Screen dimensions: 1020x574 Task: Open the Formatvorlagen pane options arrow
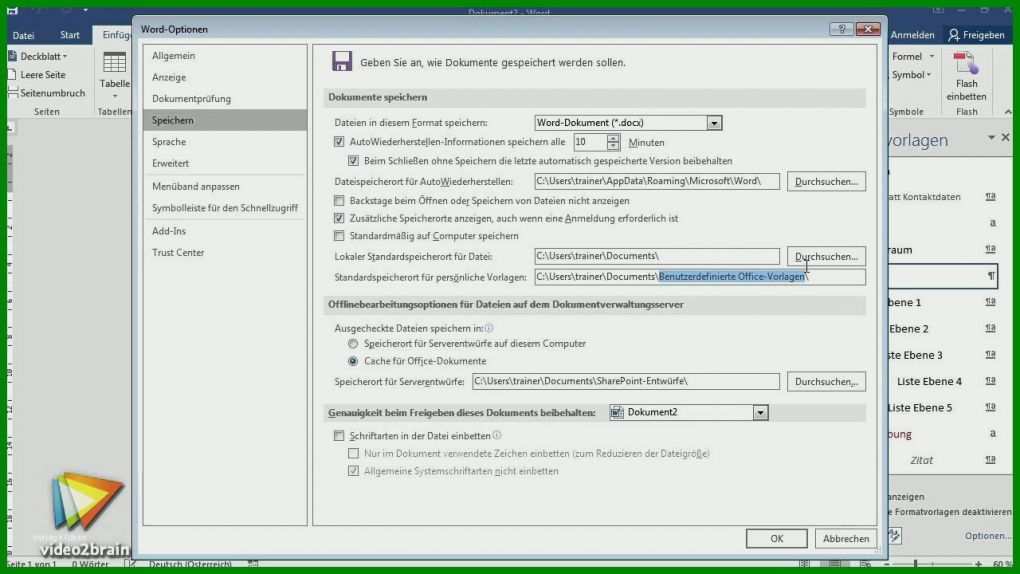[x=991, y=137]
